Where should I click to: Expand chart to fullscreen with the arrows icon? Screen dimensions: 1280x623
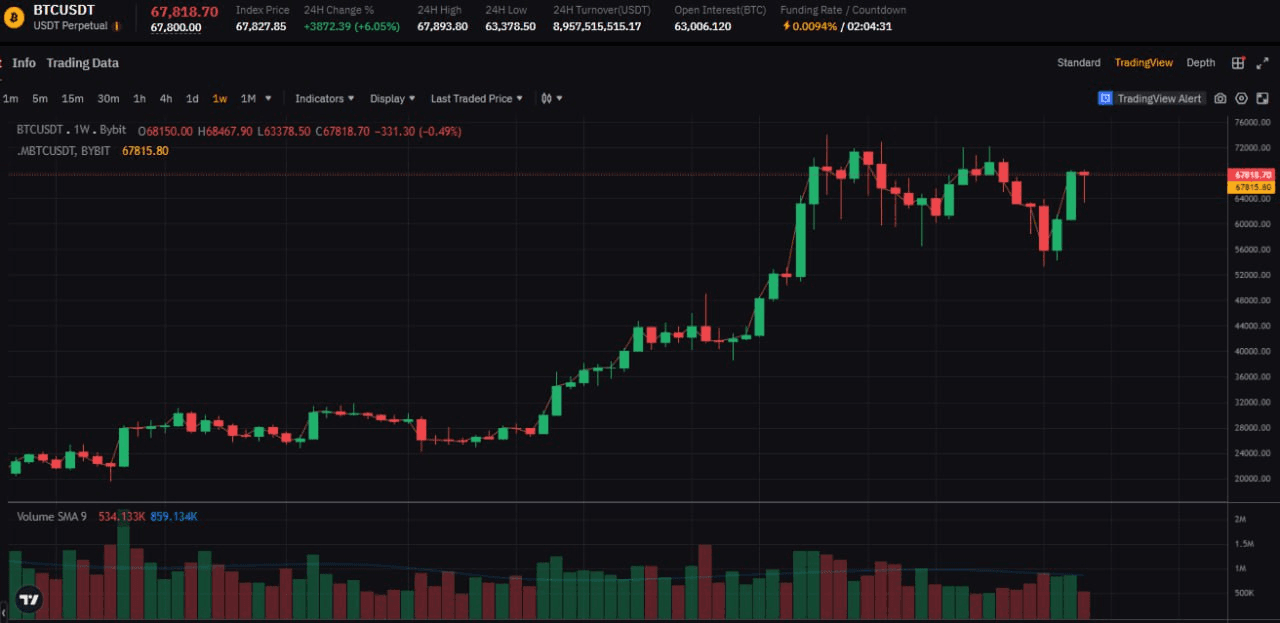1262,63
